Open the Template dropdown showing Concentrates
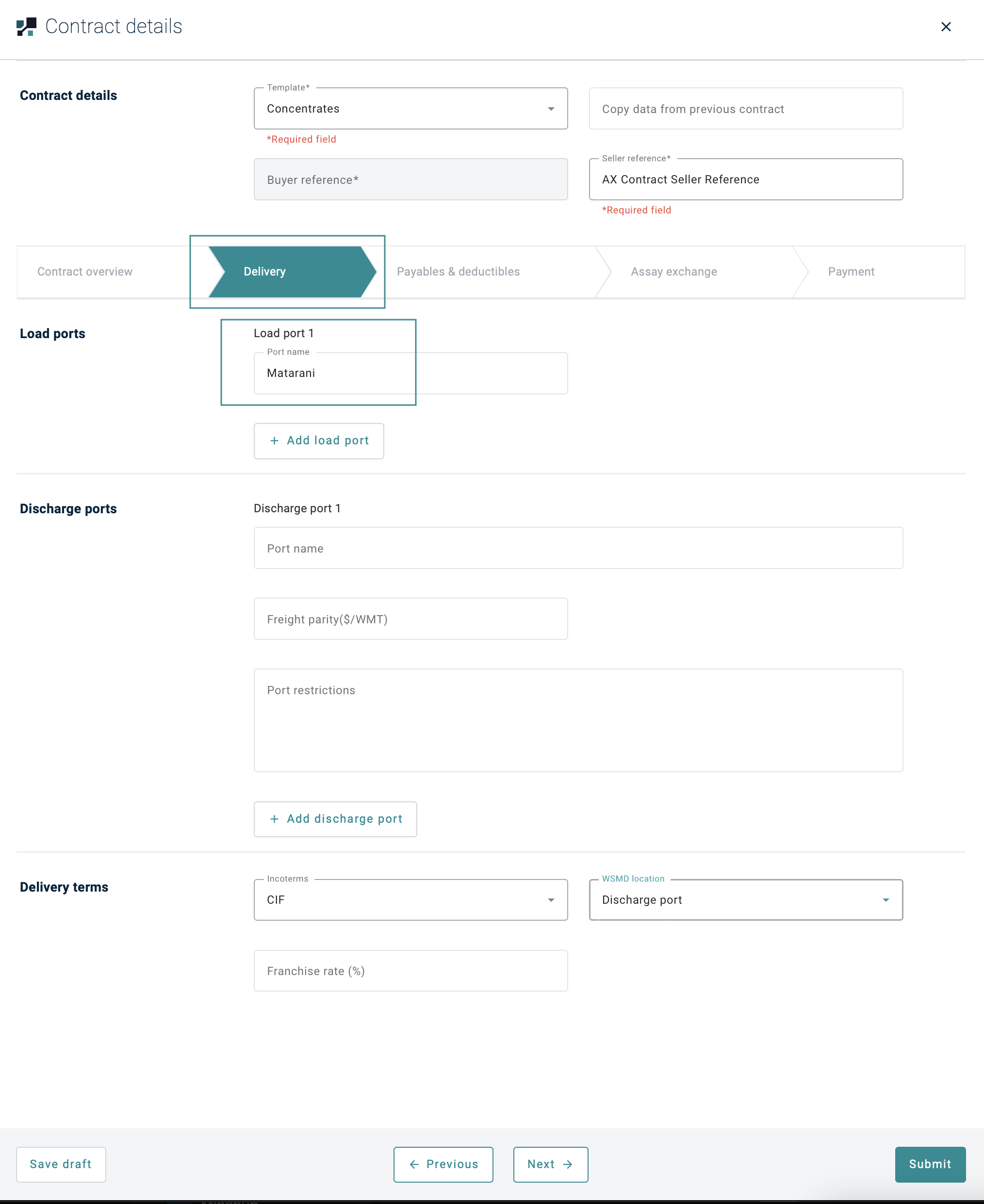Image resolution: width=984 pixels, height=1204 pixels. [410, 109]
